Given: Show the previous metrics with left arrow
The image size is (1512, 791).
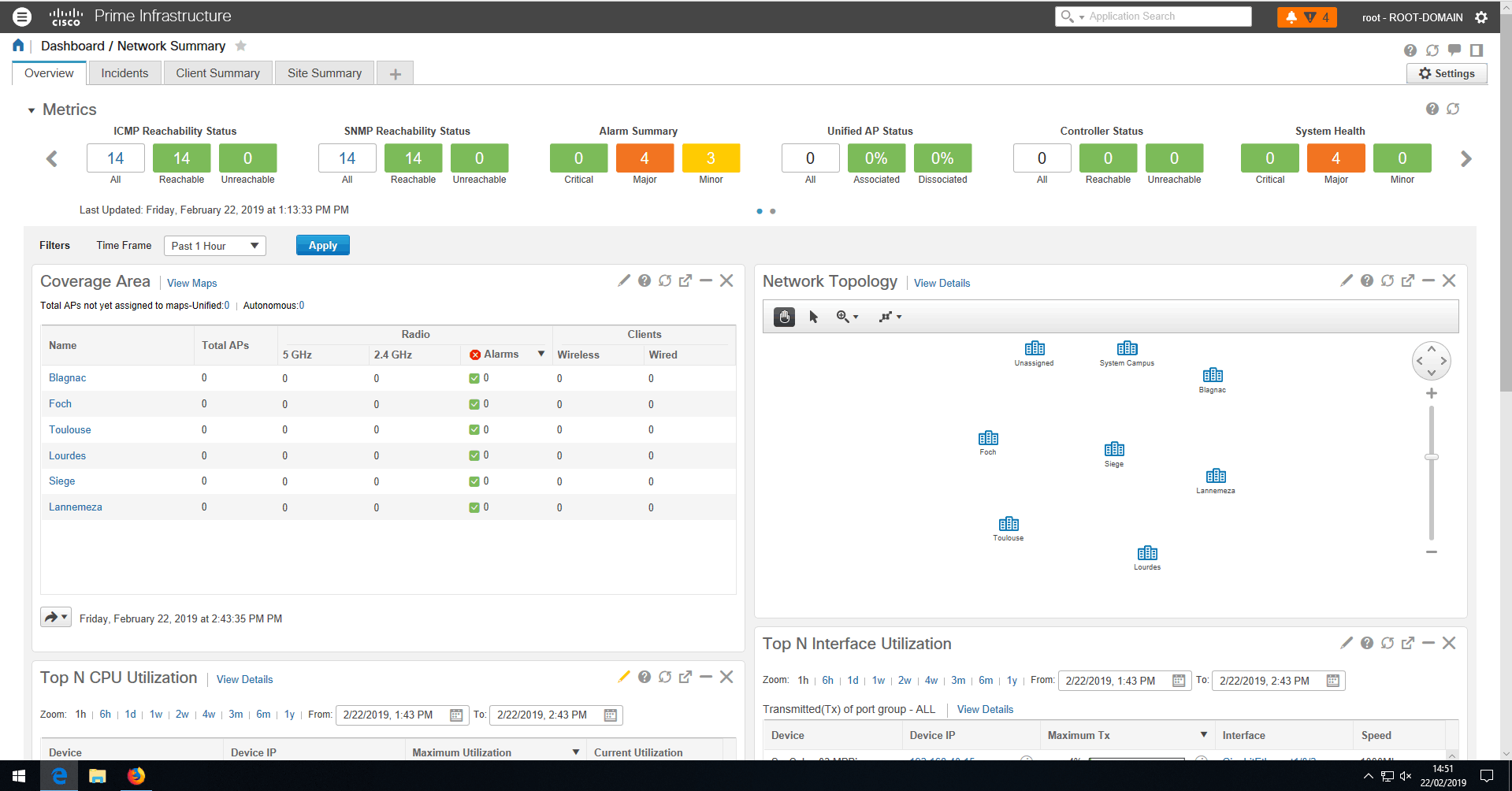Looking at the screenshot, I should [x=52, y=158].
